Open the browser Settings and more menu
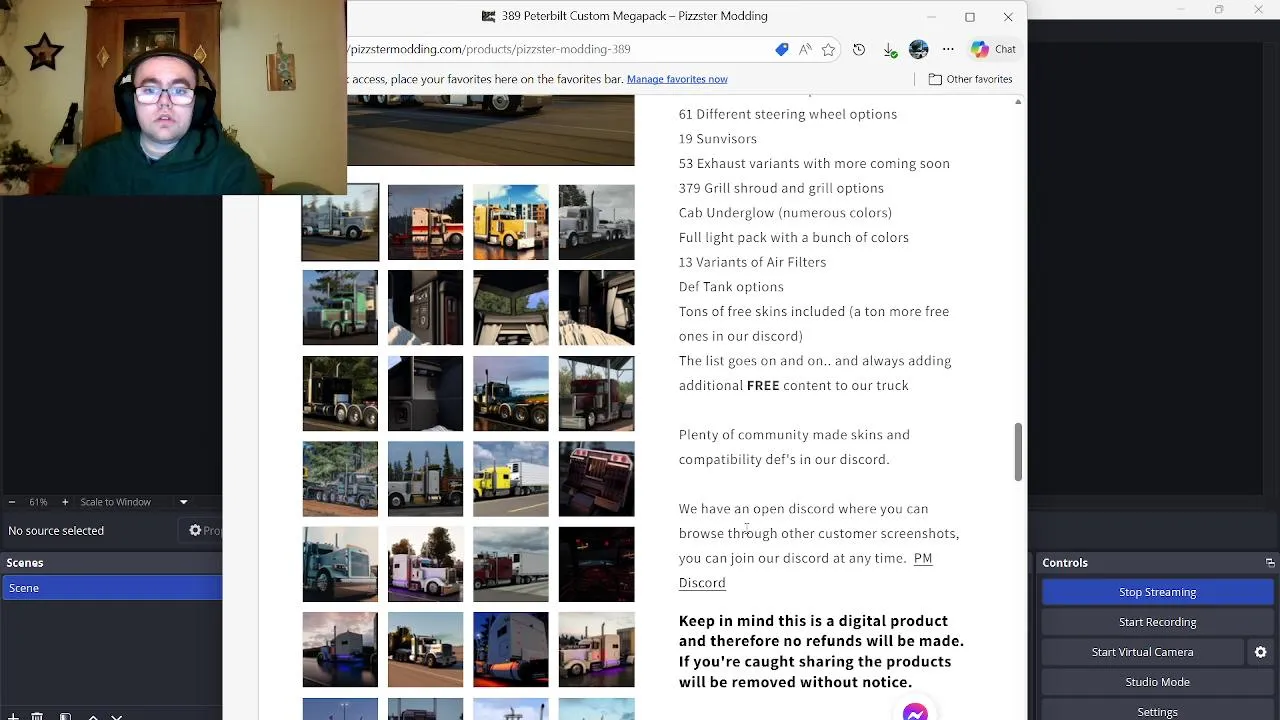The image size is (1280, 720). [x=948, y=49]
